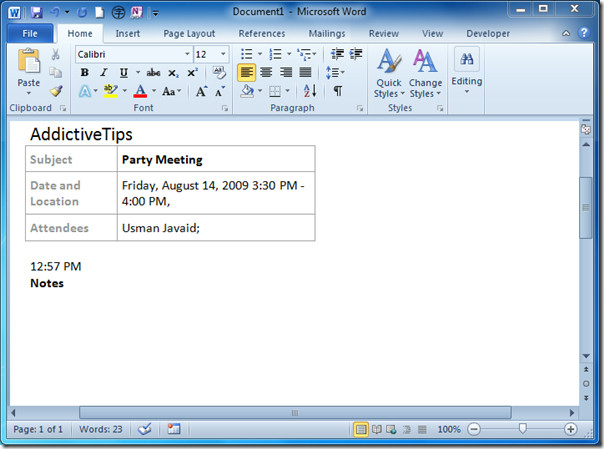Image resolution: width=604 pixels, height=449 pixels.
Task: Click the New blank document icon
Action: click(x=100, y=13)
